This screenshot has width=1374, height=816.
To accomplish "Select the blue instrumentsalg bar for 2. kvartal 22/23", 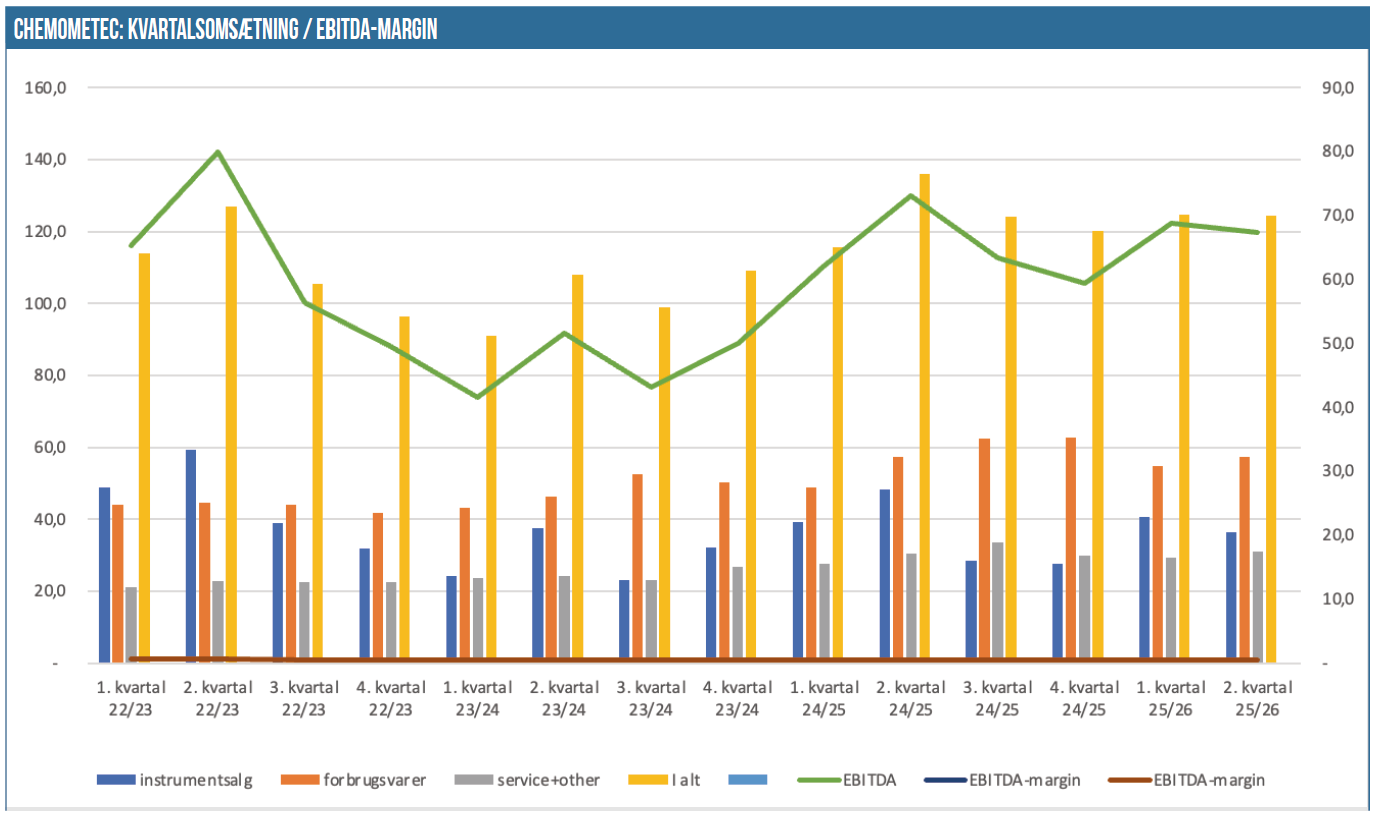I will click(191, 556).
